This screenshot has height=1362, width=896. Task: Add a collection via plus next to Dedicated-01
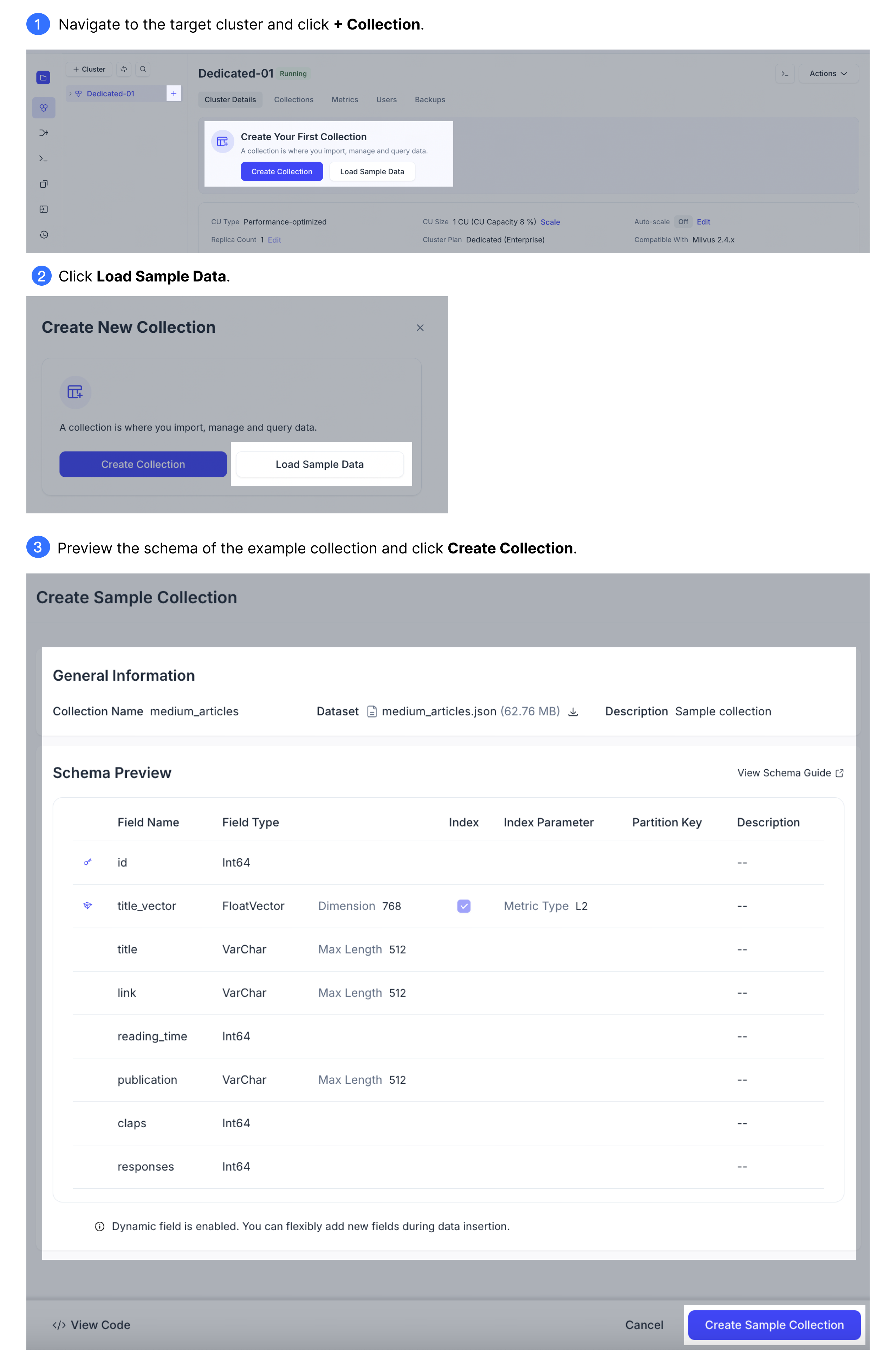click(x=173, y=93)
